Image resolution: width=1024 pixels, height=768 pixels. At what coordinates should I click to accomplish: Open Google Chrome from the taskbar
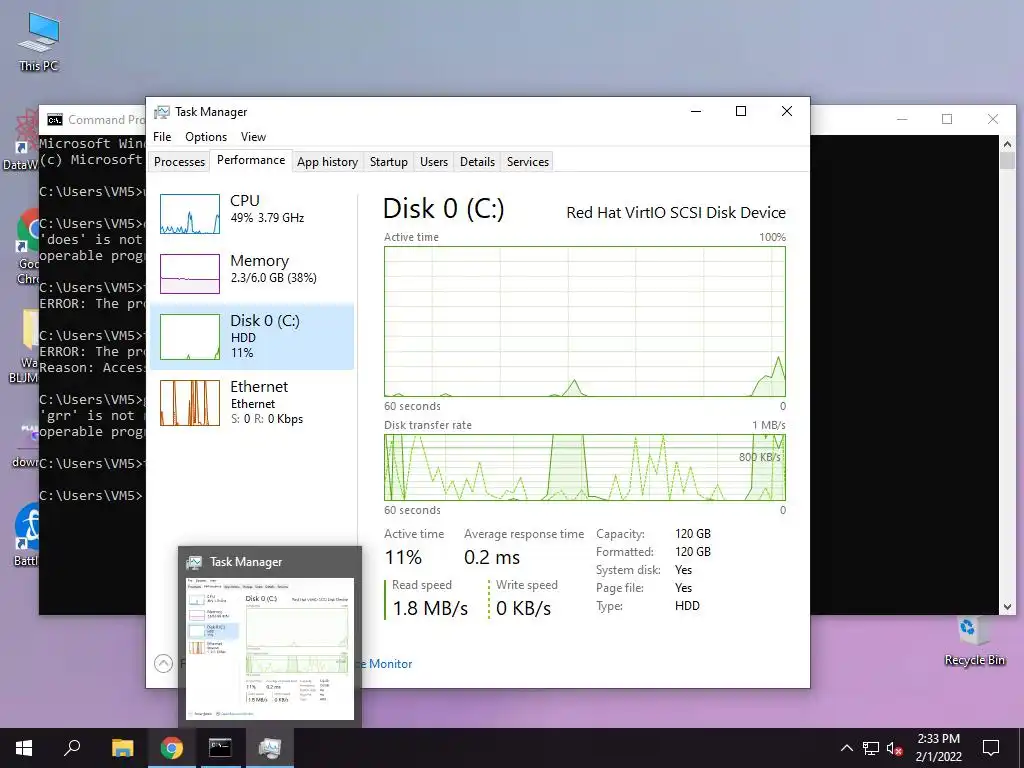pos(172,748)
